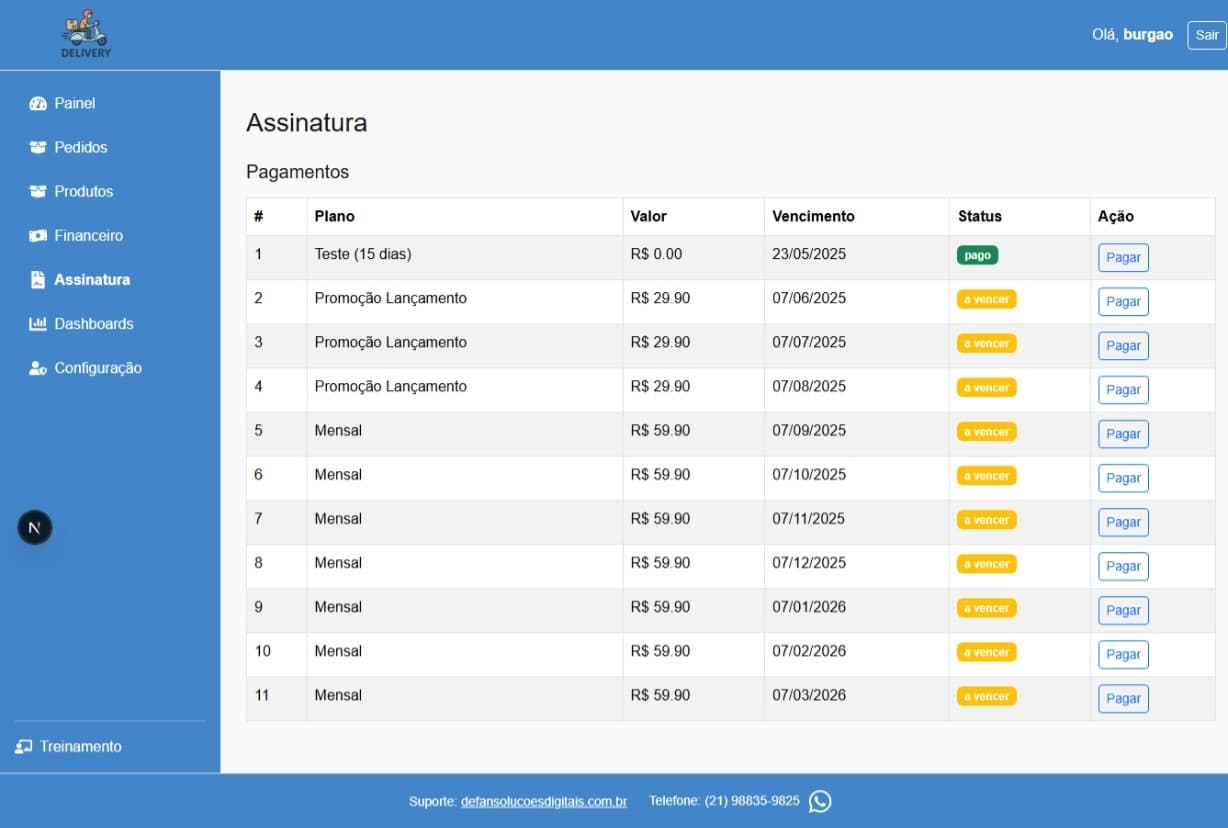
Task: Open the Assinatura menu item
Action: pos(92,280)
